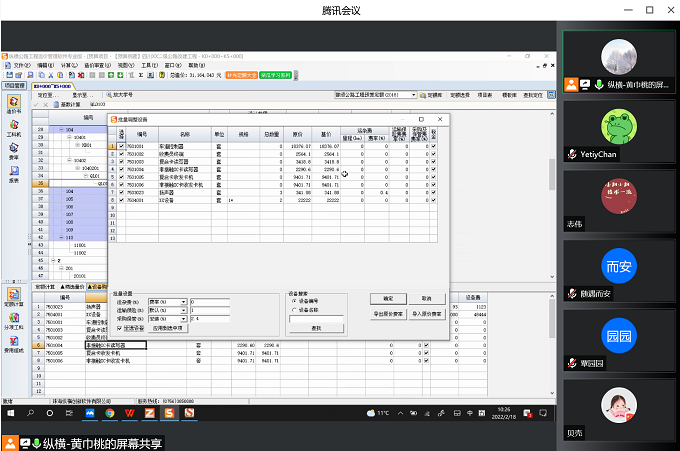
Task: Collapse the 201 tree node
Action: coord(61,268)
